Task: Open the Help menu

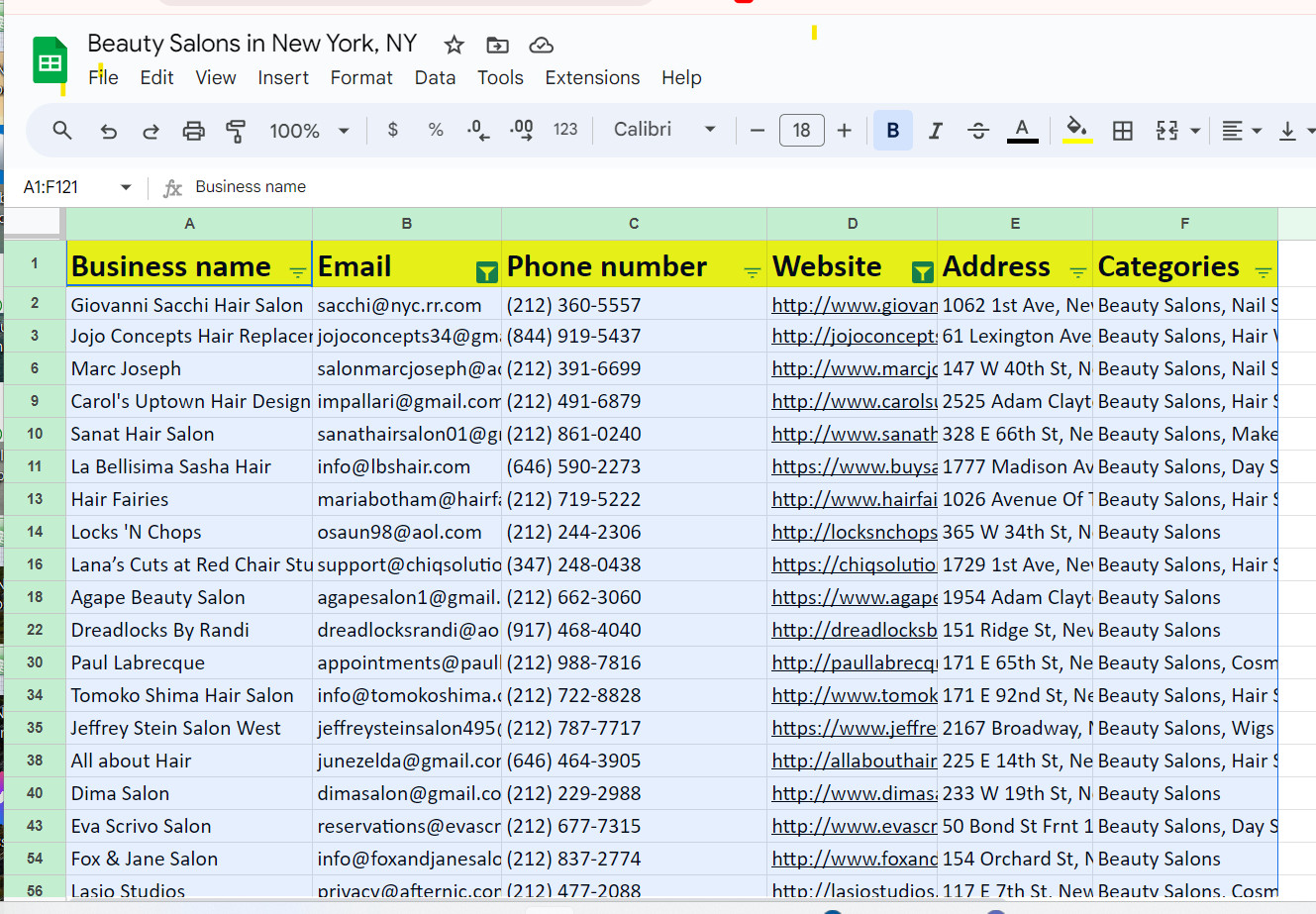Action: [681, 77]
